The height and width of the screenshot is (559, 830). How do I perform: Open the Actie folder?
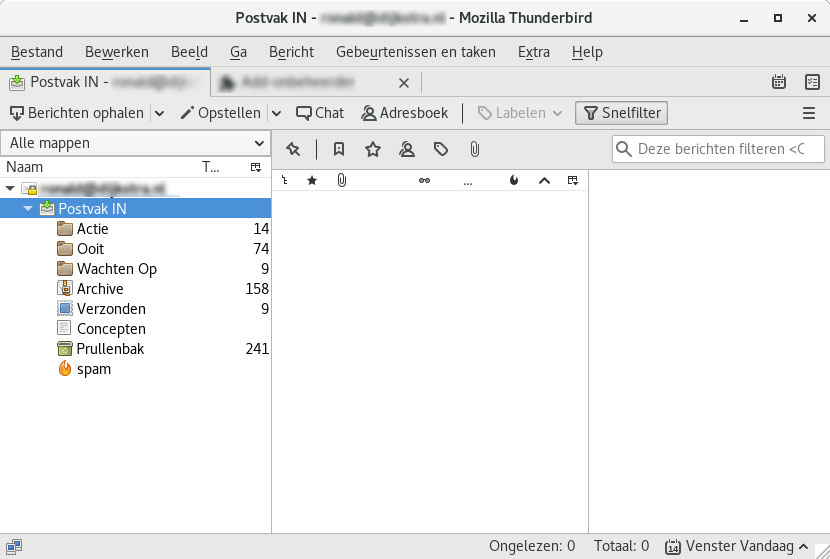click(x=136, y=229)
